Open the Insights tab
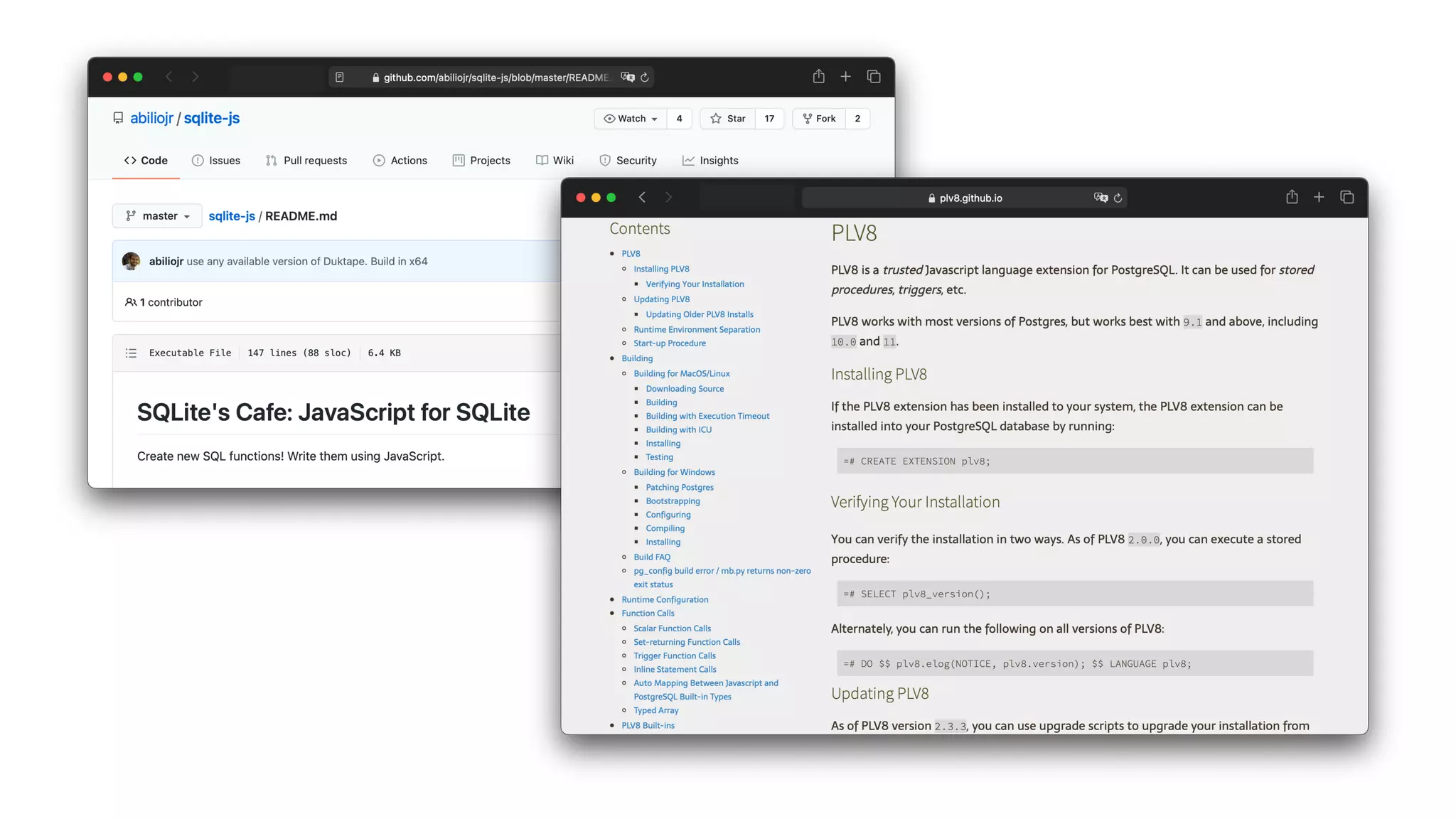The height and width of the screenshot is (819, 1456). pyautogui.click(x=710, y=161)
